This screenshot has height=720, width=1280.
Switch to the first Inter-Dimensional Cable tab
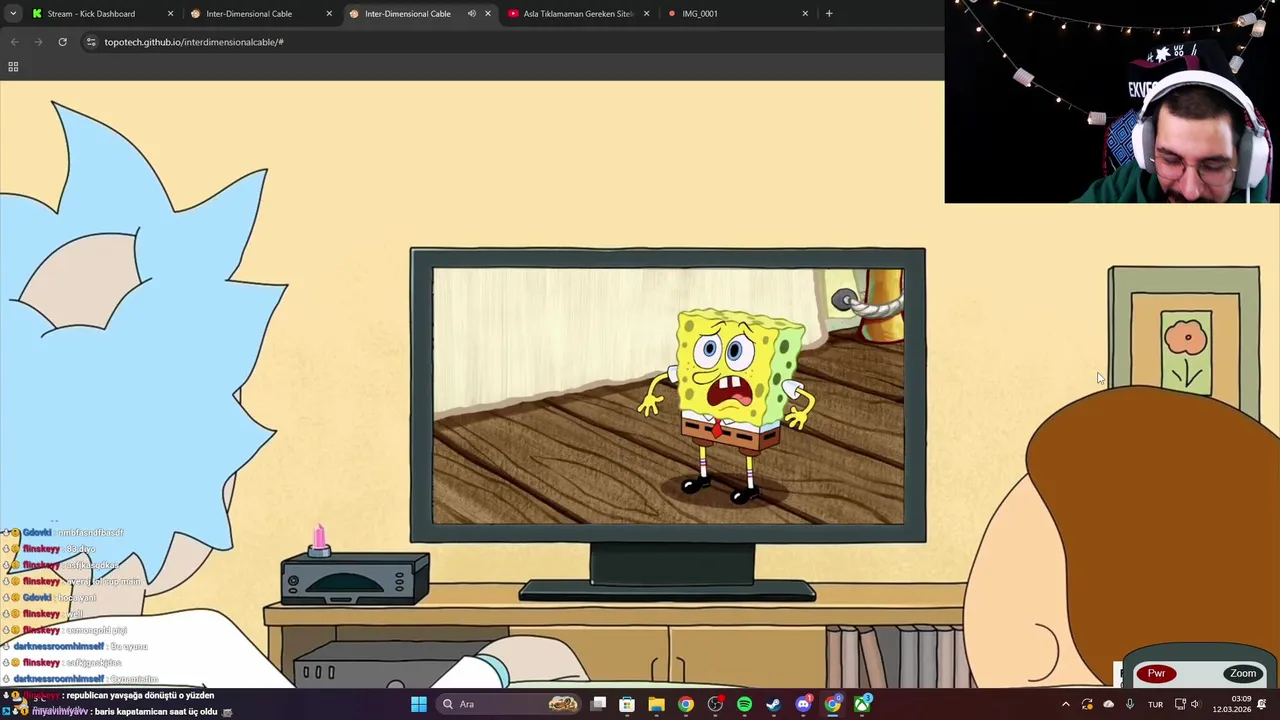pyautogui.click(x=262, y=13)
